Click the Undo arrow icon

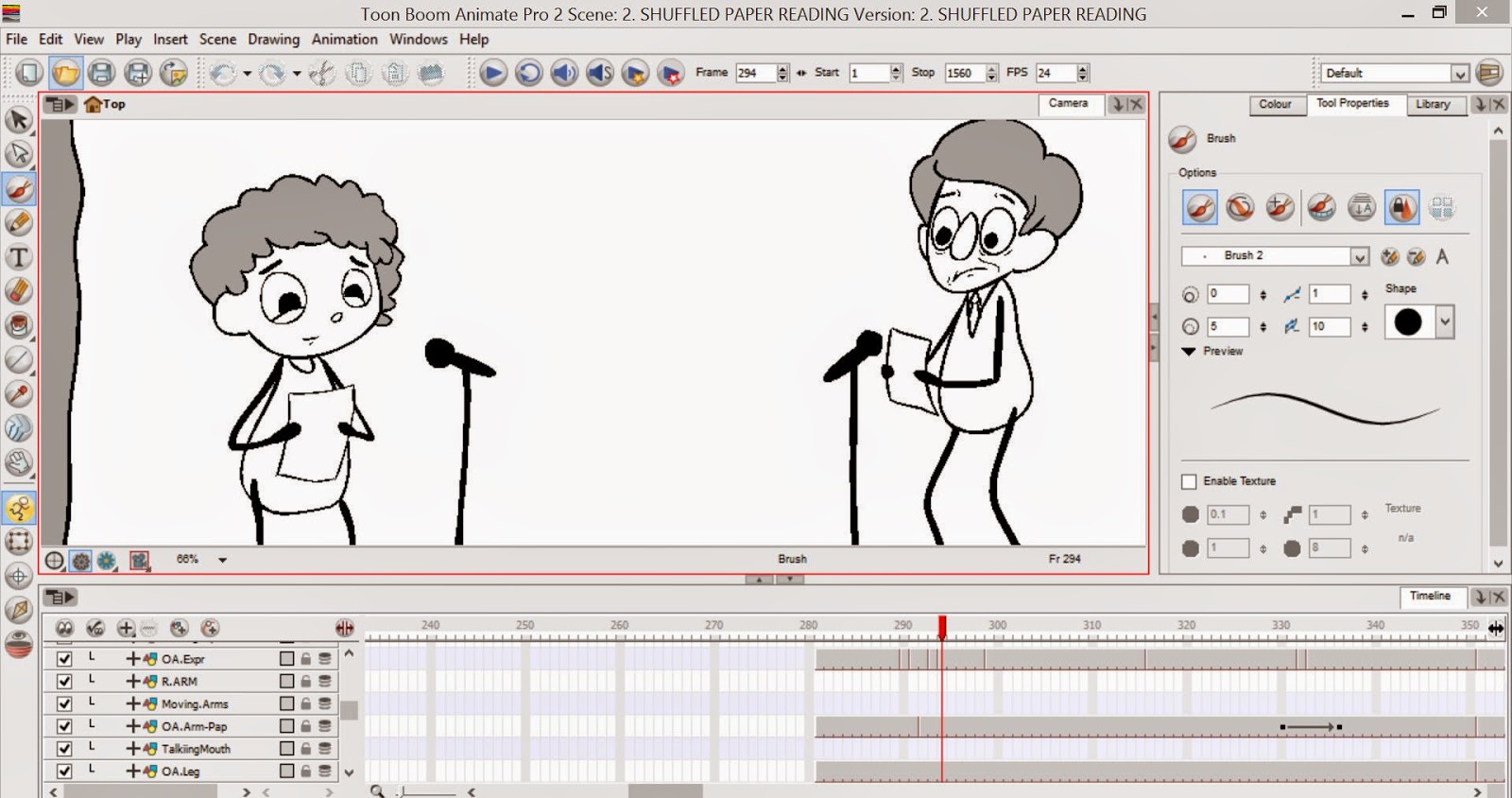pyautogui.click(x=223, y=73)
